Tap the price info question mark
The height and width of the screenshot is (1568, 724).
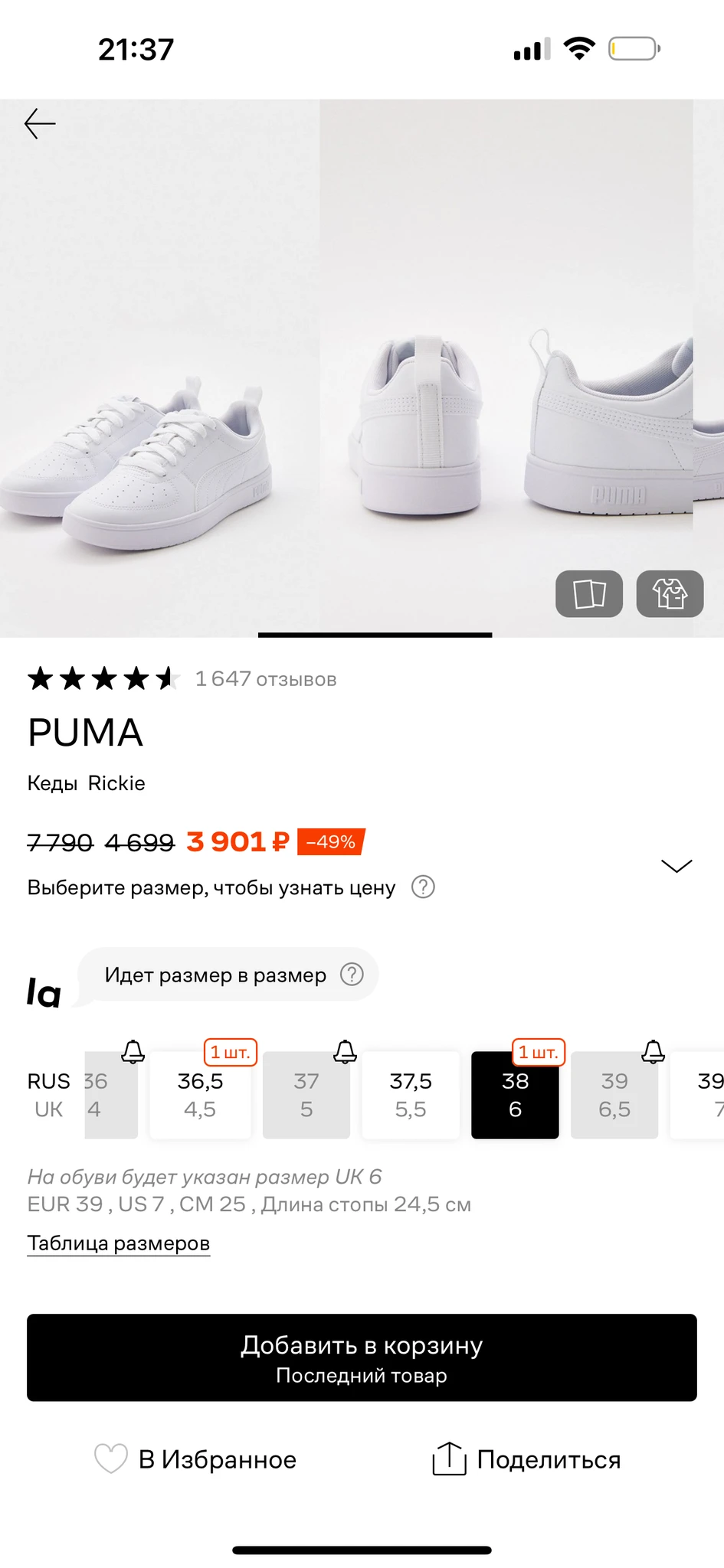[423, 887]
